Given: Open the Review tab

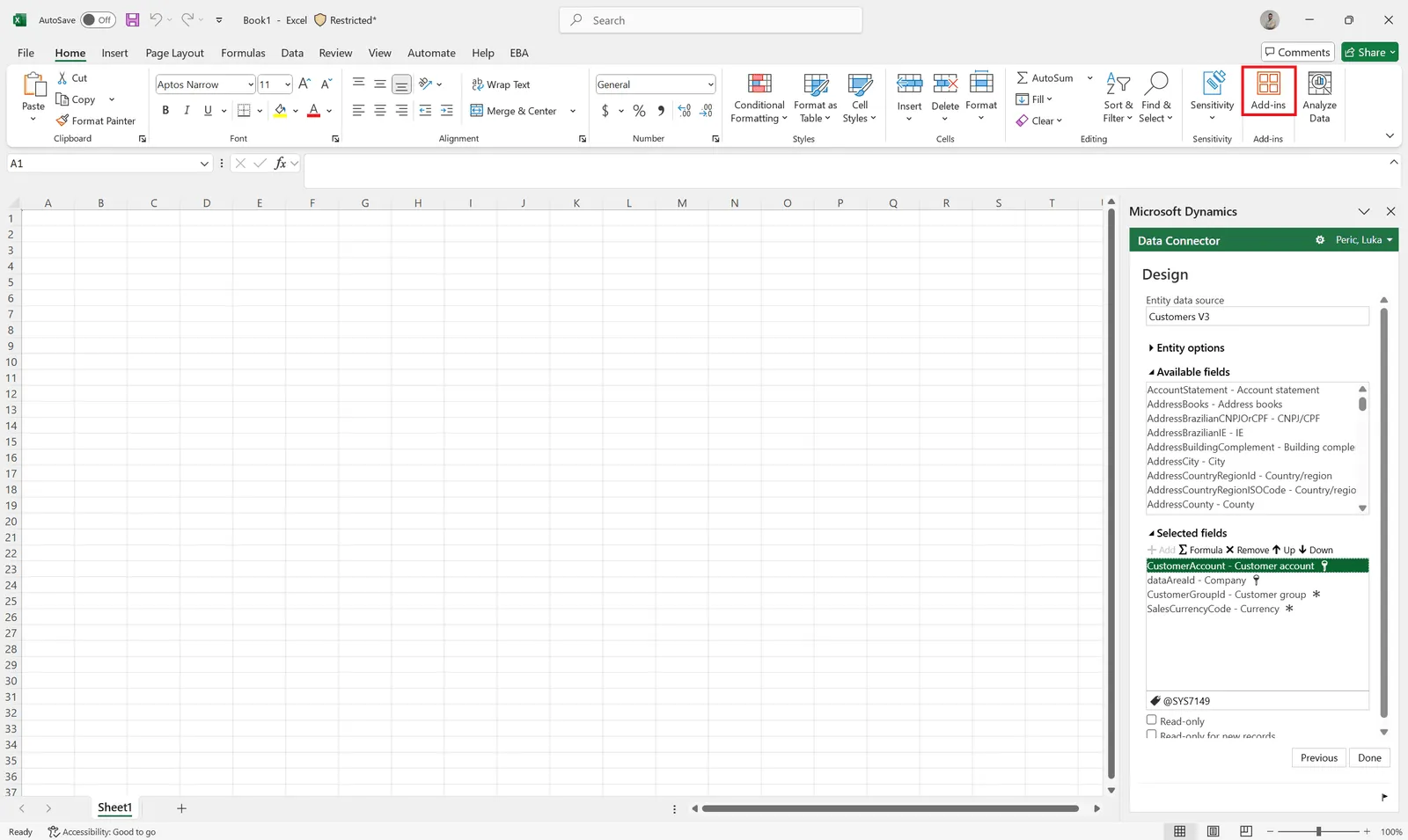Looking at the screenshot, I should tap(335, 53).
